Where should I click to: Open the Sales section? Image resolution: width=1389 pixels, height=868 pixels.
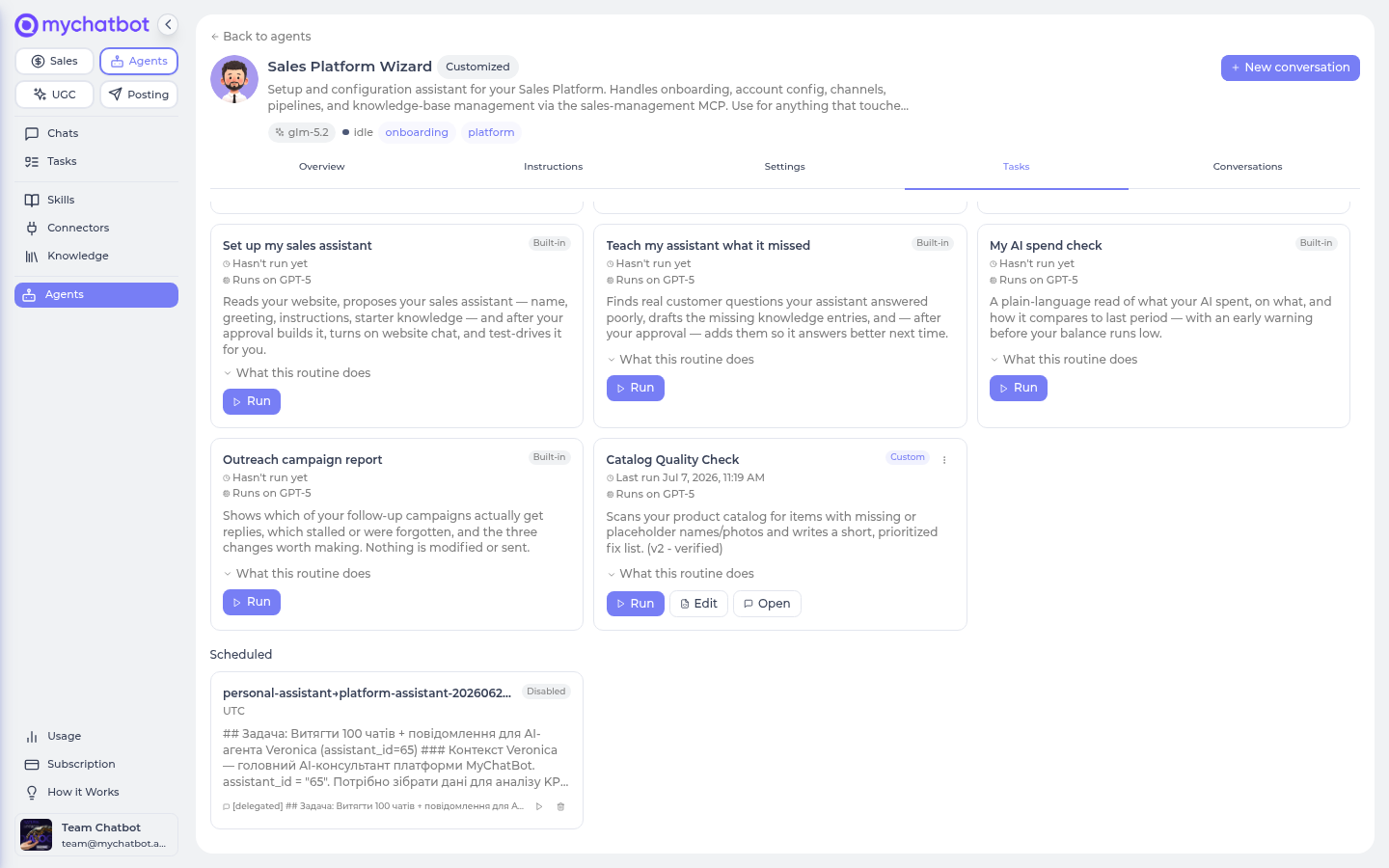point(54,62)
